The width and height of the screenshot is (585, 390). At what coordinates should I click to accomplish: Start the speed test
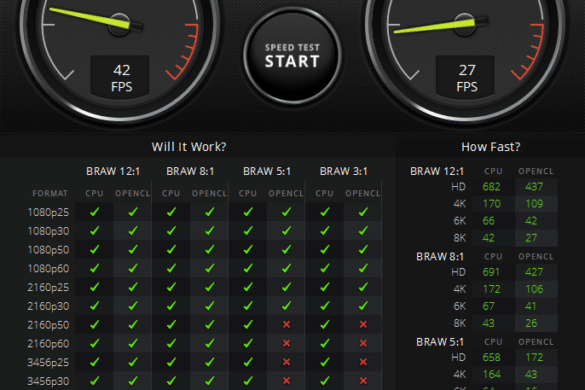click(292, 56)
